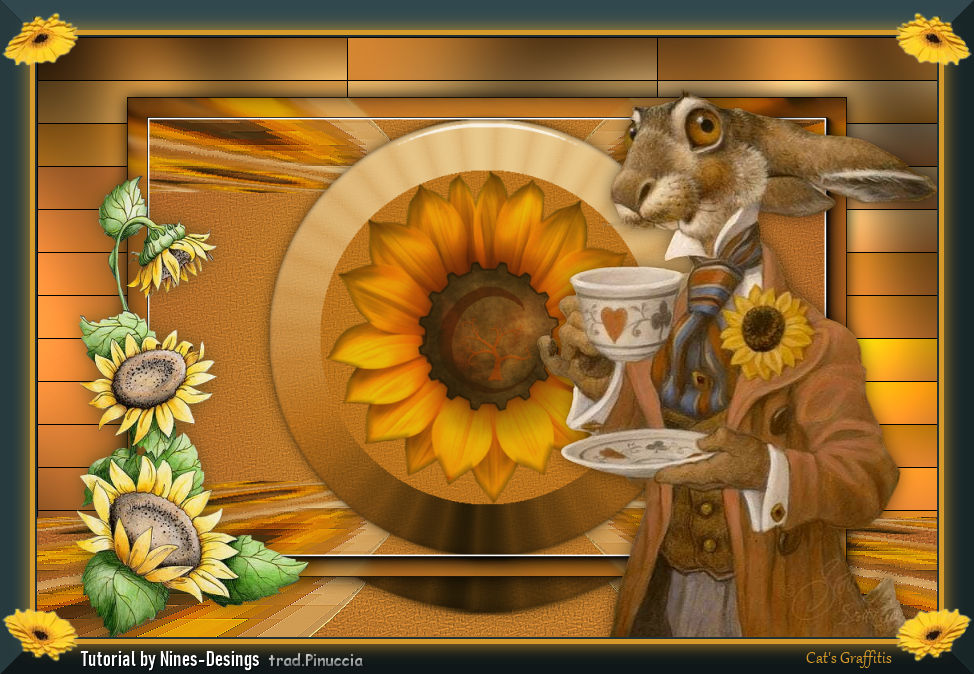Click the "Cat's Graffitis" signature text

point(849,658)
